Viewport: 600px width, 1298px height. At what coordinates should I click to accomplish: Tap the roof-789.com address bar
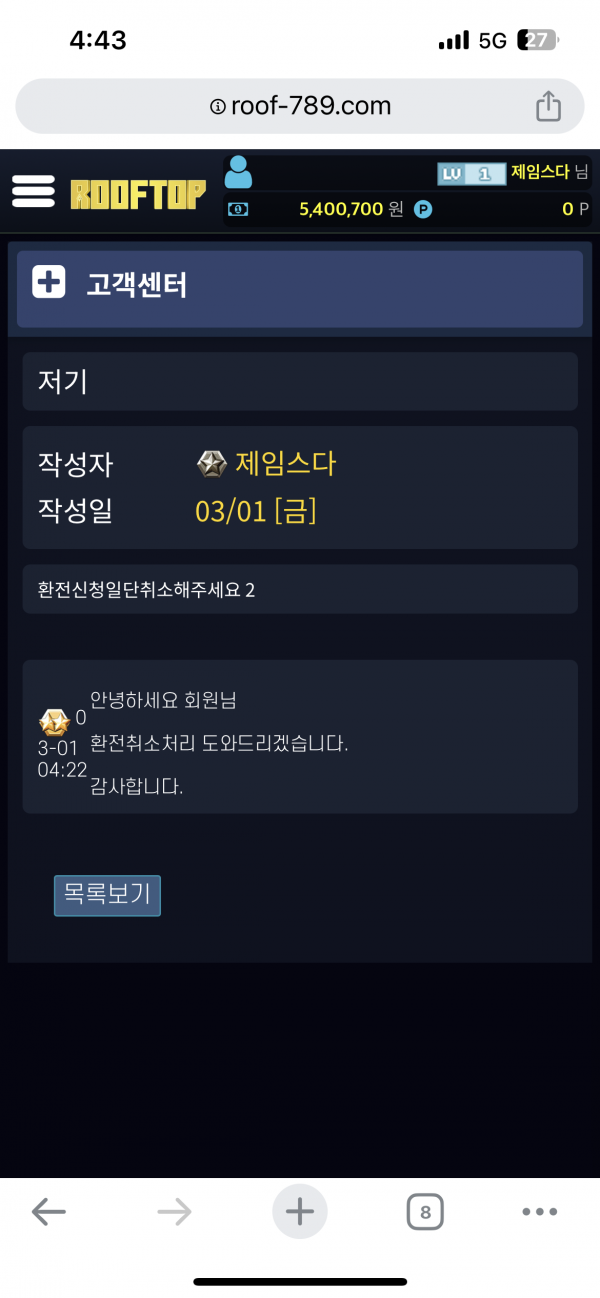(x=300, y=106)
